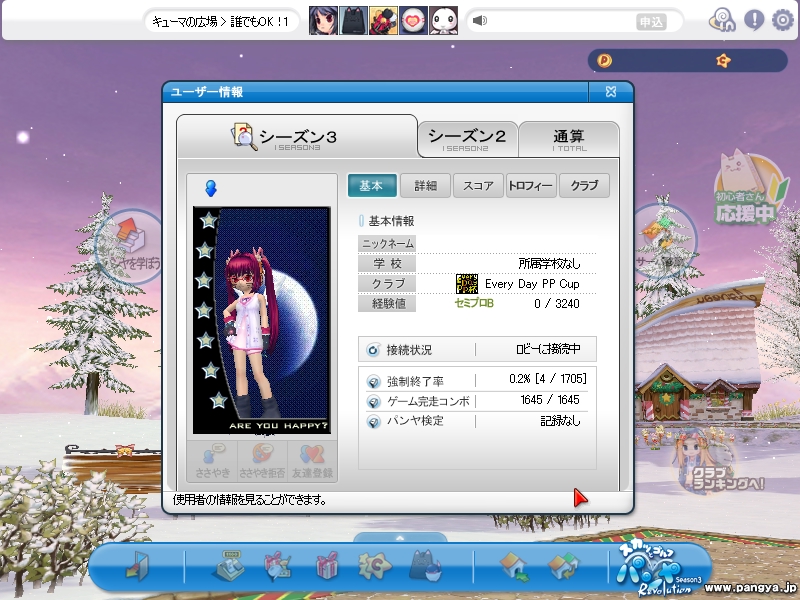Image resolution: width=800 pixels, height=600 pixels.
Task: Select the クラブ sub-tab
Action: (x=584, y=186)
